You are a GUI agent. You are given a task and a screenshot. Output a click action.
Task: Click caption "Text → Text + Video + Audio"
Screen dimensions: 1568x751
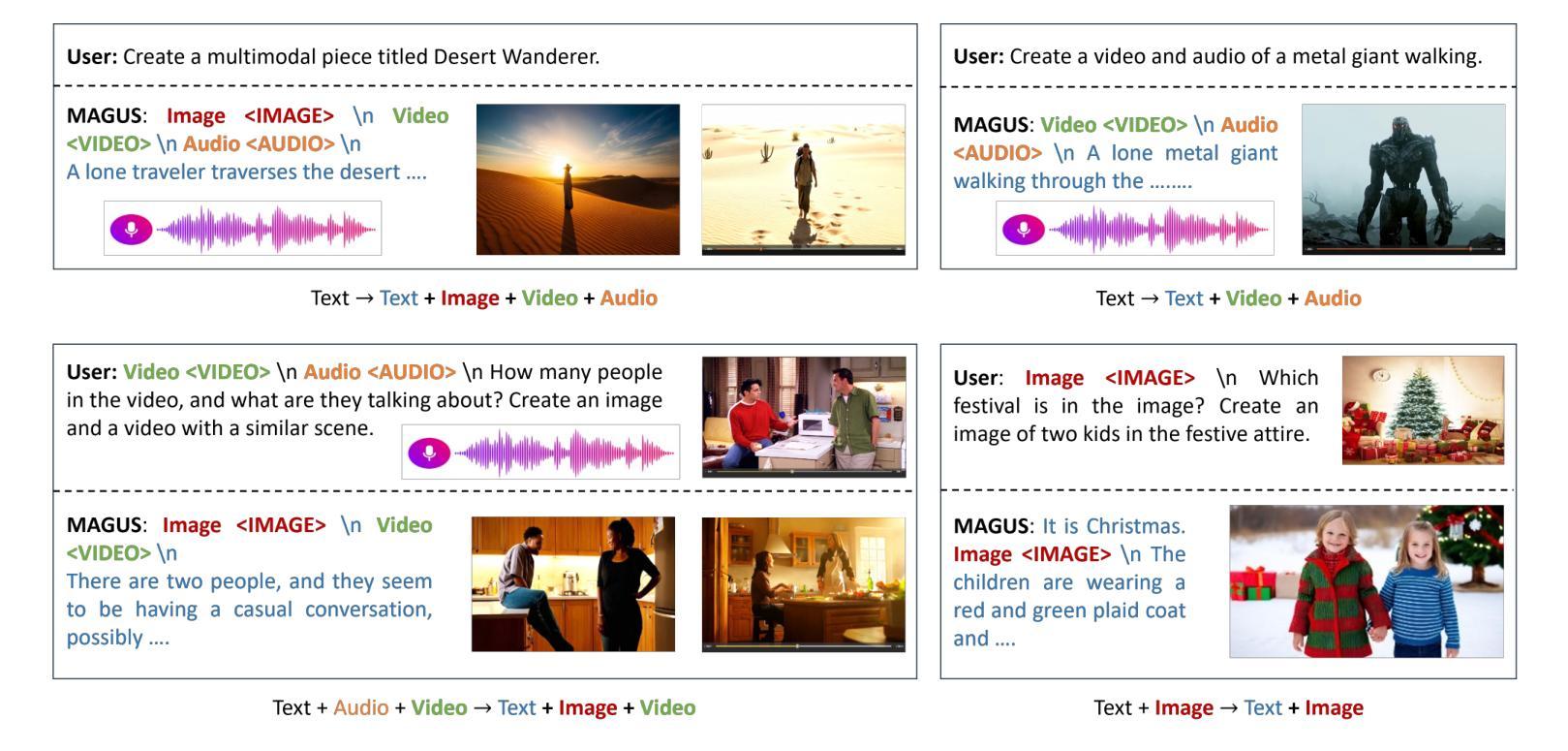tap(1228, 298)
